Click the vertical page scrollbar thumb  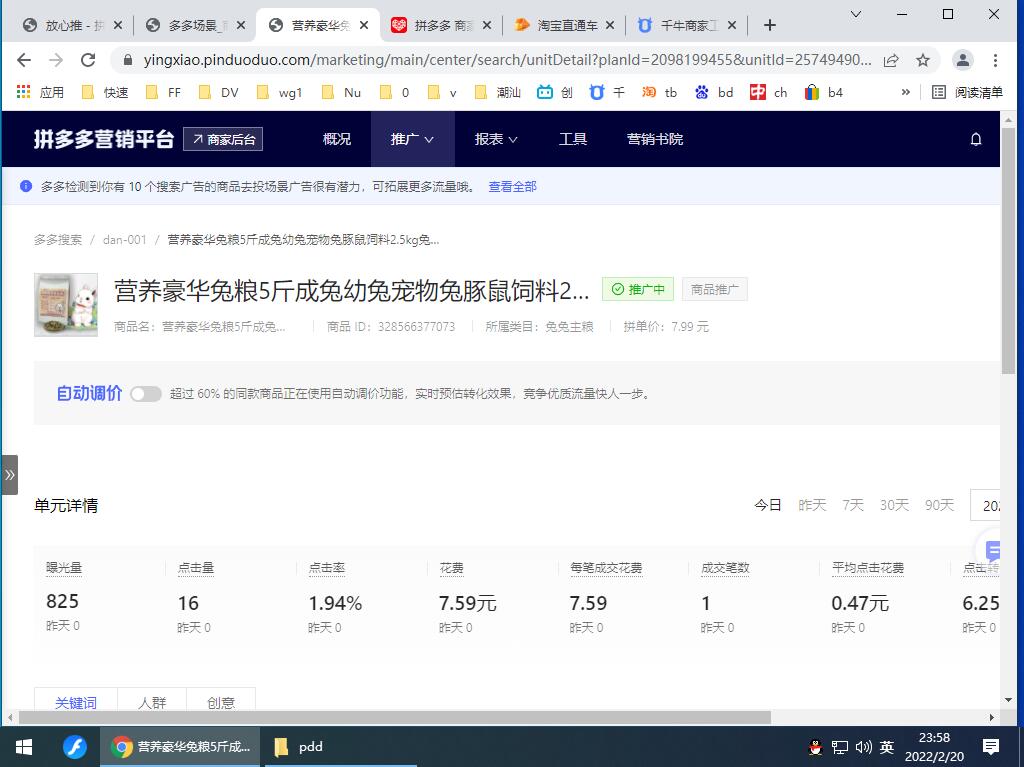pos(1008,252)
